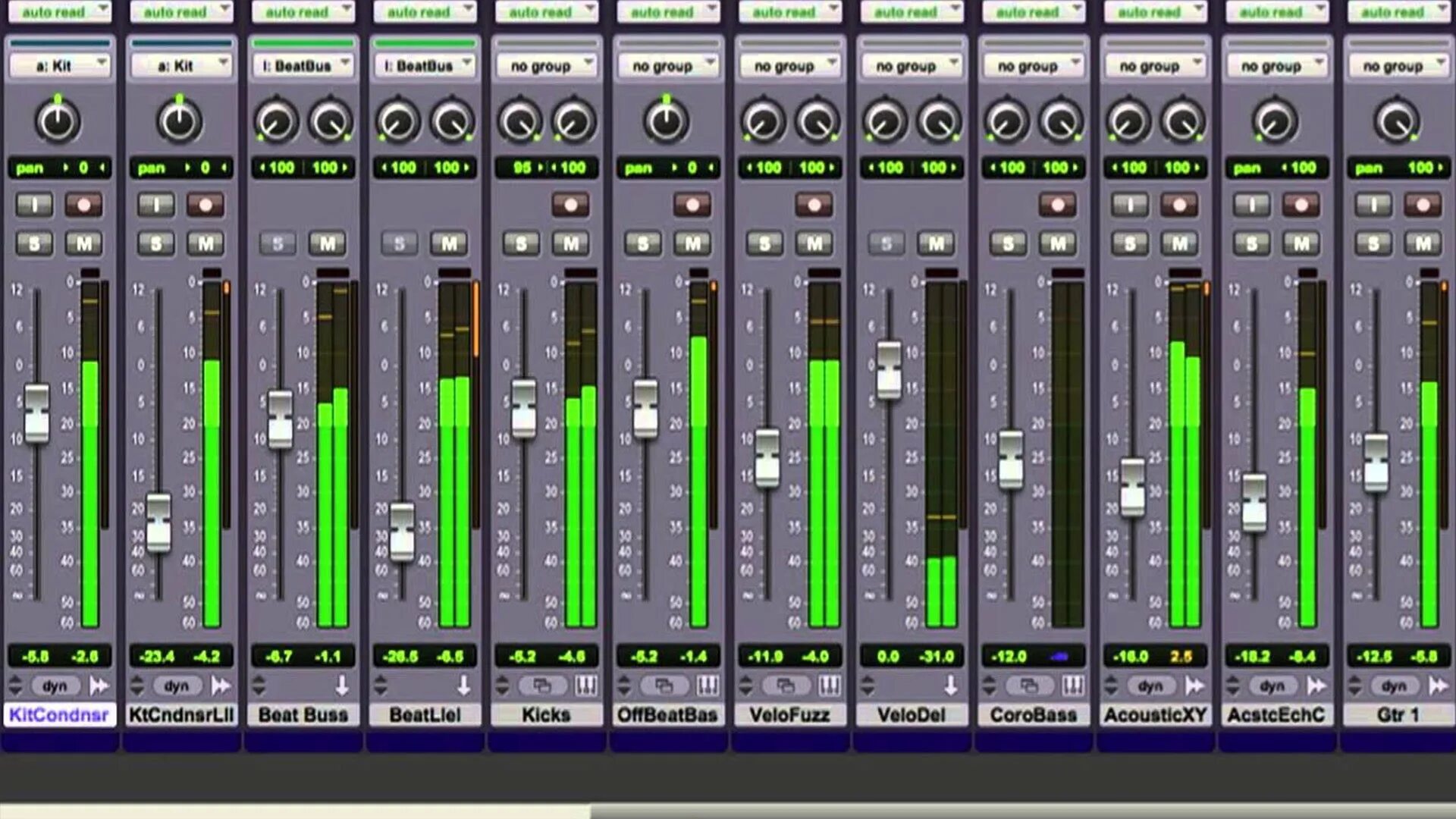Mute the KitCondnsr track

click(83, 243)
